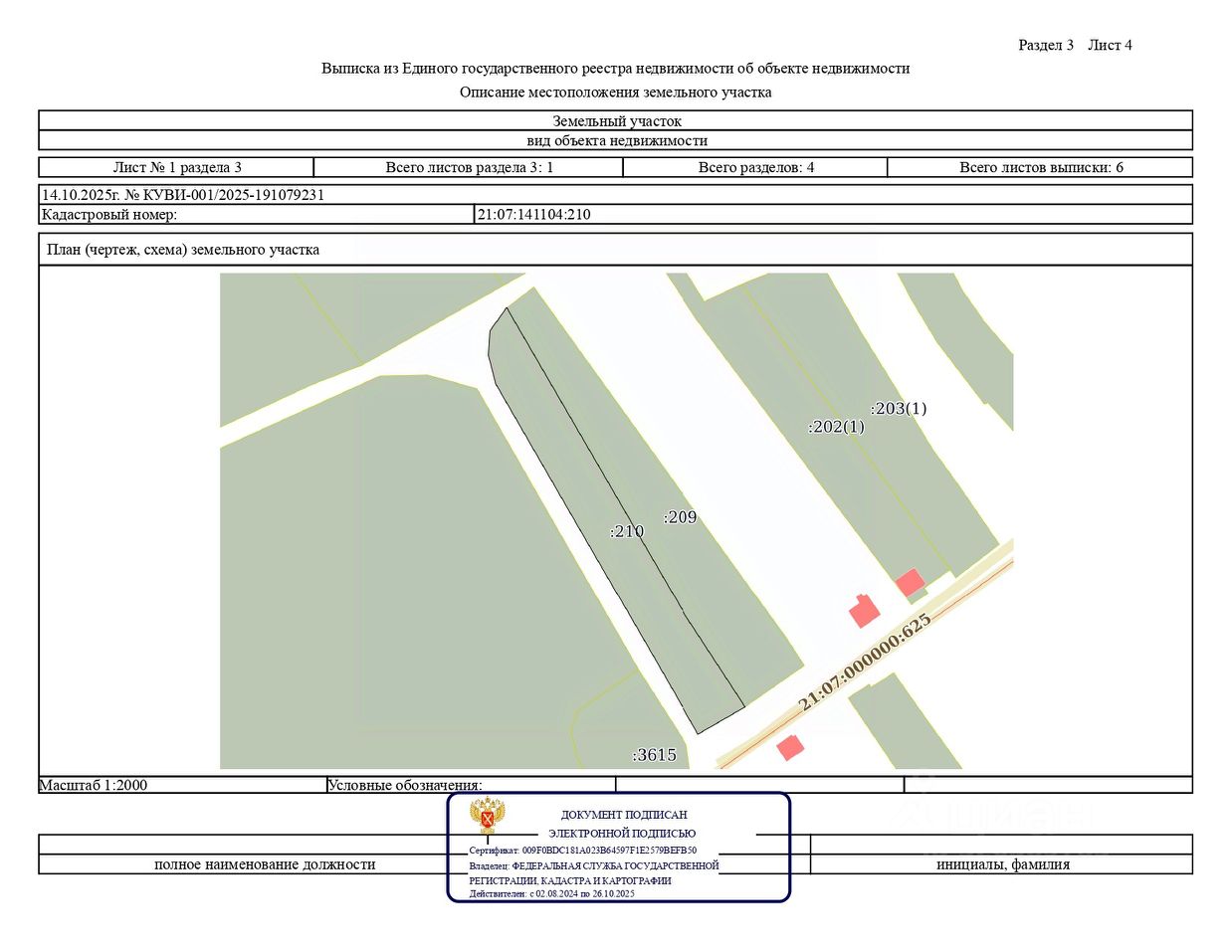Viewport: 1232px width, 952px height.
Task: Select parcel label :3615
Action: click(655, 755)
